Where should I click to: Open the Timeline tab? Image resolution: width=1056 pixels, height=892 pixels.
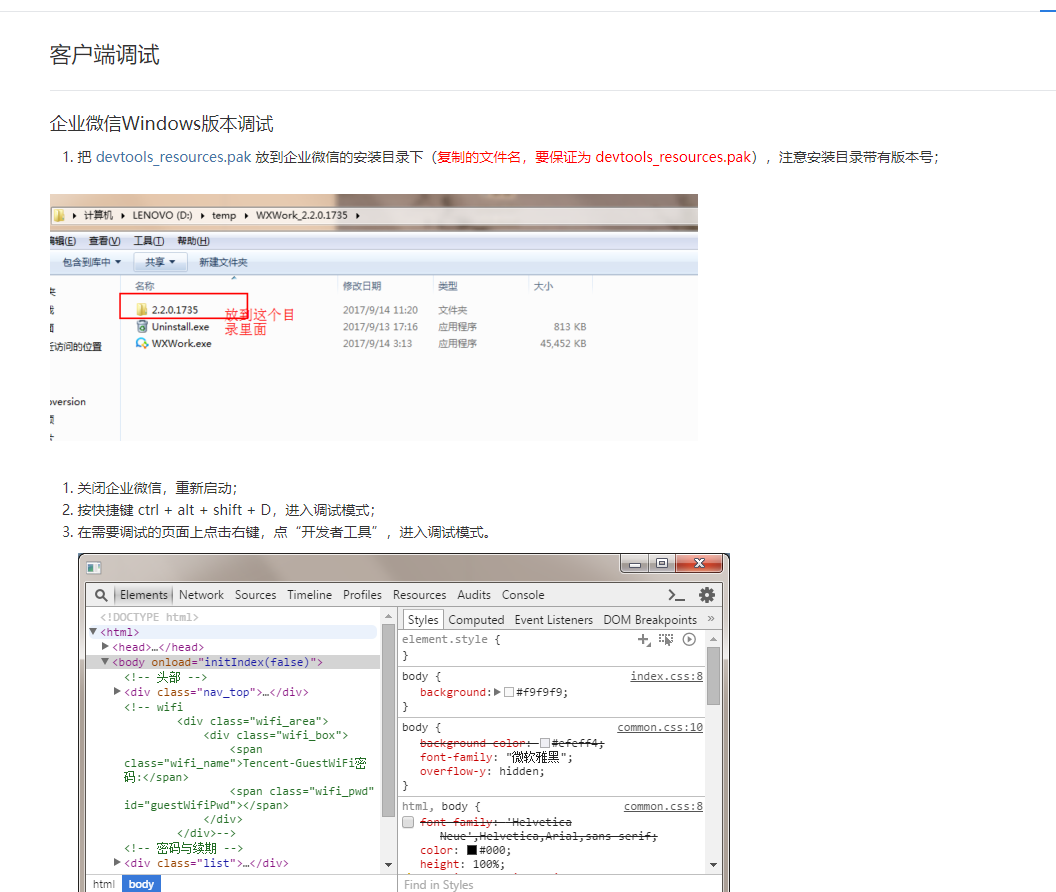coord(309,595)
